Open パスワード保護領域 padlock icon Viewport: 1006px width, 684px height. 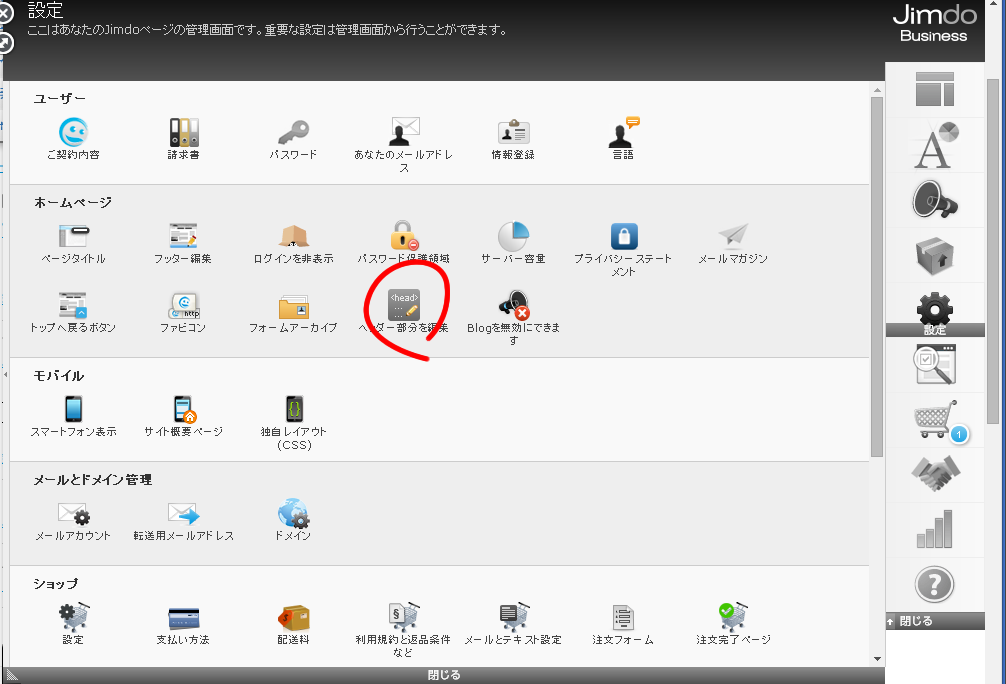tap(404, 236)
